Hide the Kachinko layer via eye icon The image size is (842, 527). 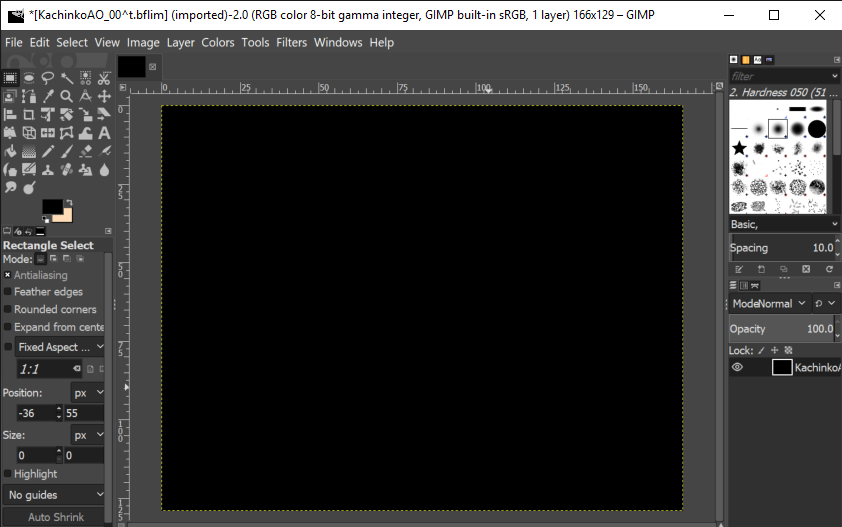737,367
